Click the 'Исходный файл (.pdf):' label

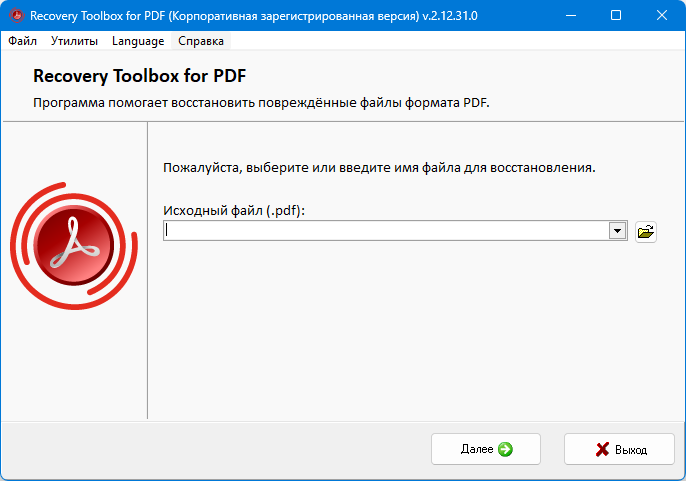click(234, 211)
